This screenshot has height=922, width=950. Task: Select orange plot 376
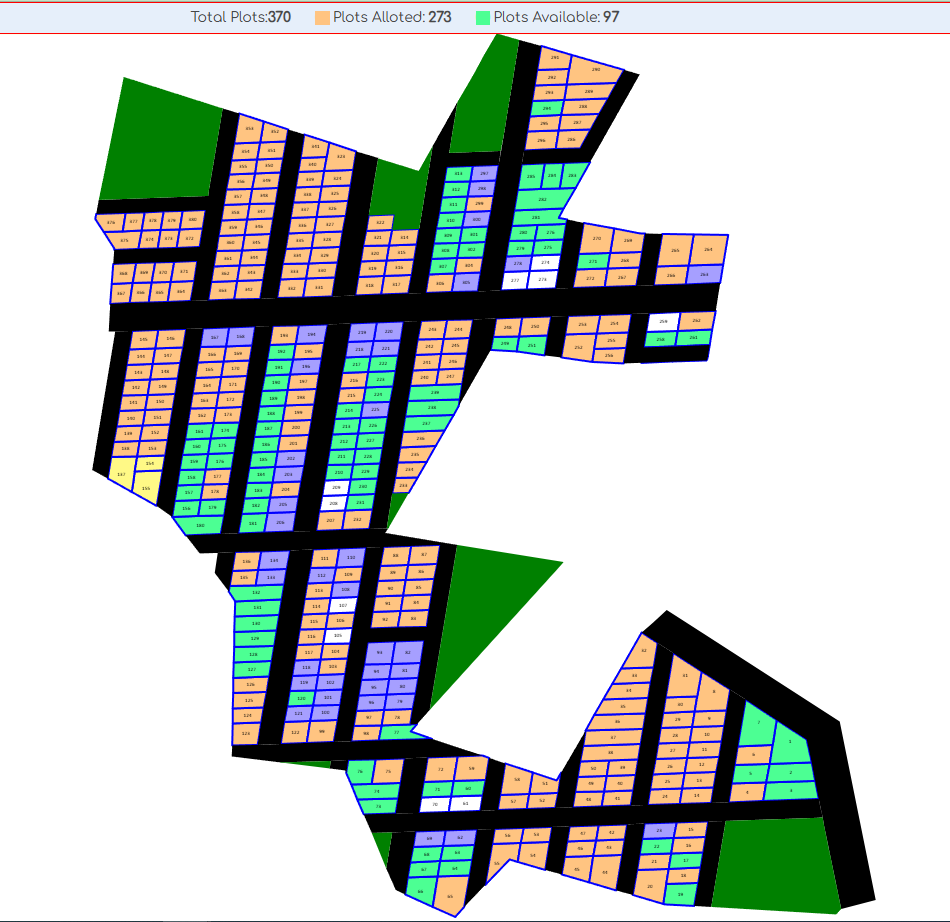tap(111, 223)
